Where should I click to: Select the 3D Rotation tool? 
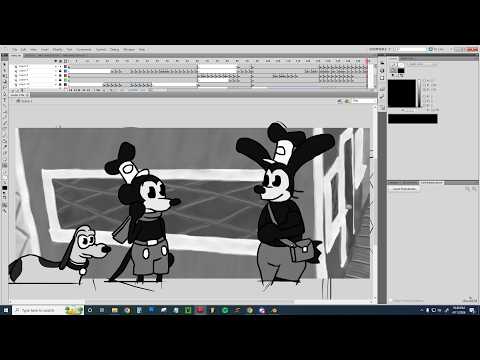tap(4, 82)
